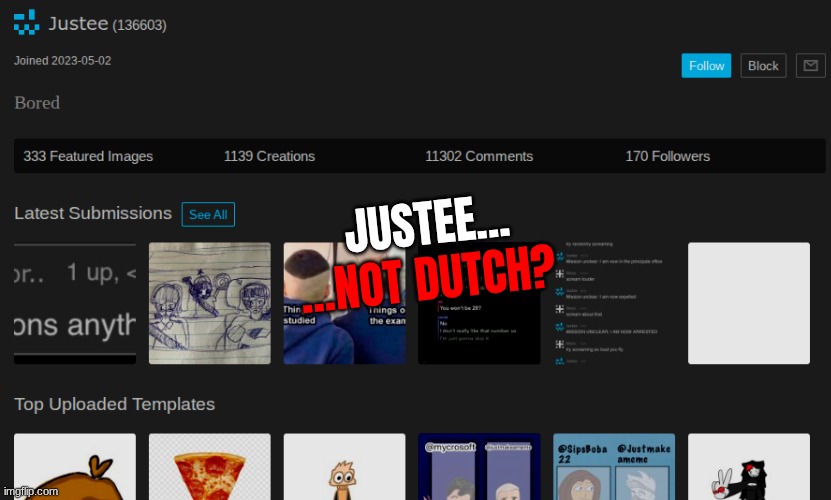This screenshot has width=831, height=500.
Task: Open the blue ink sketch submission
Action: (x=209, y=303)
